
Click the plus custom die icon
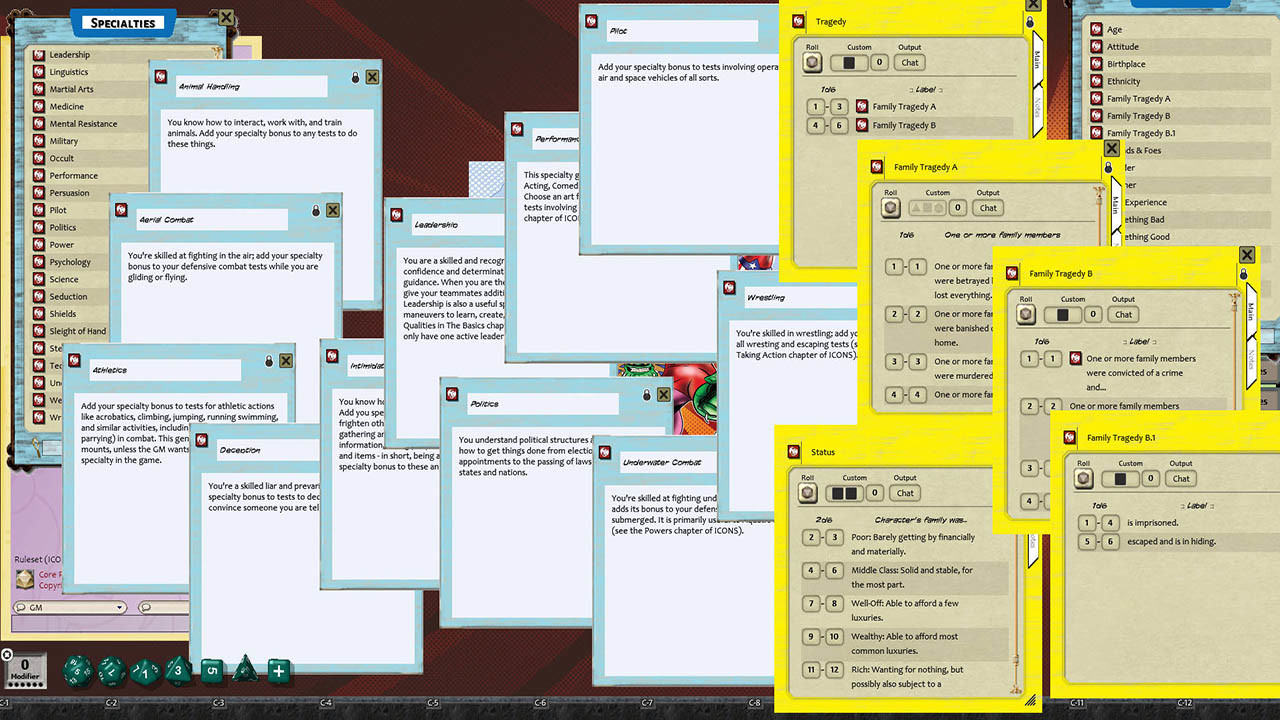pos(278,670)
